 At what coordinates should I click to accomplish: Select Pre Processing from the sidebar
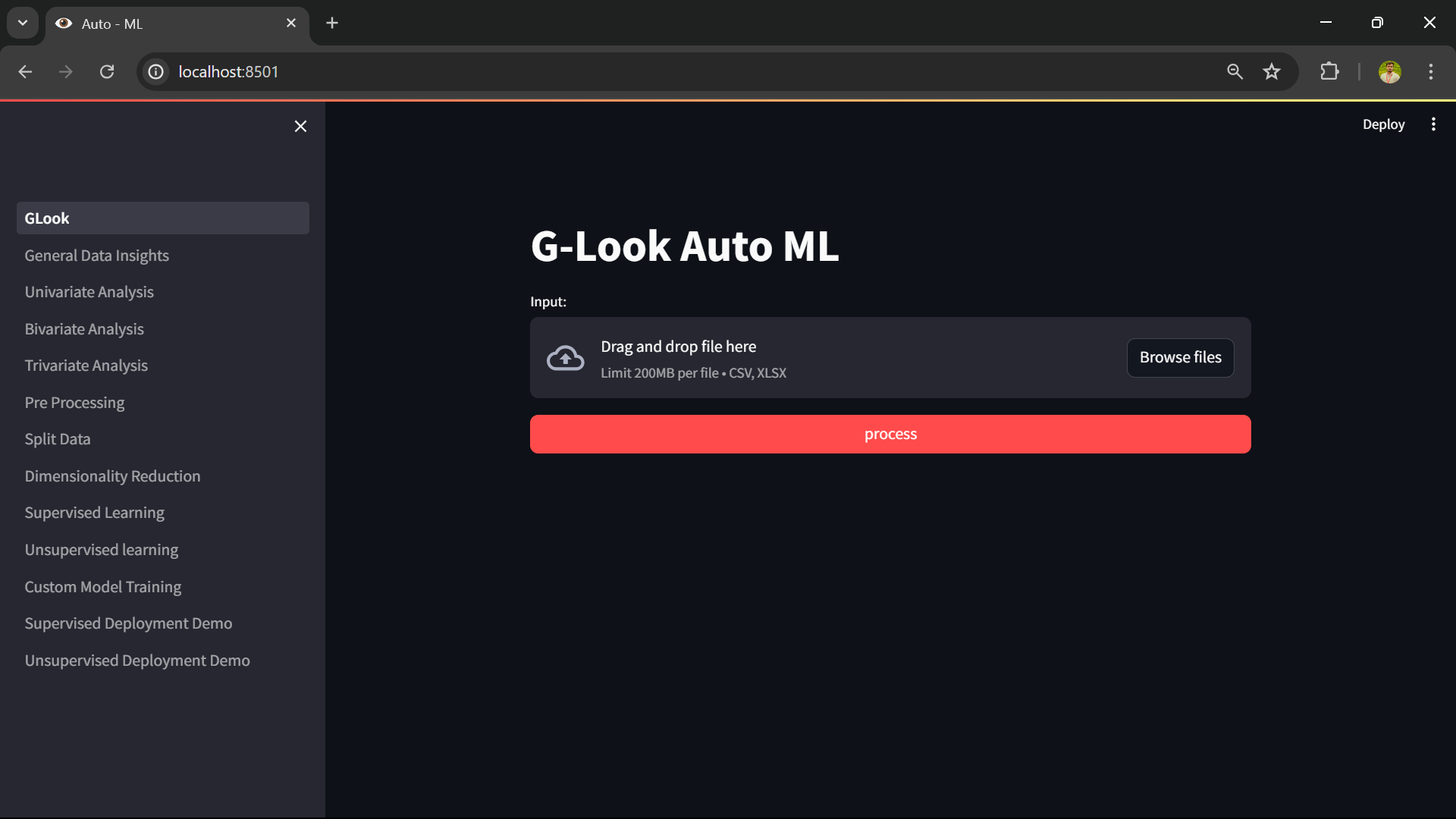pyautogui.click(x=74, y=403)
